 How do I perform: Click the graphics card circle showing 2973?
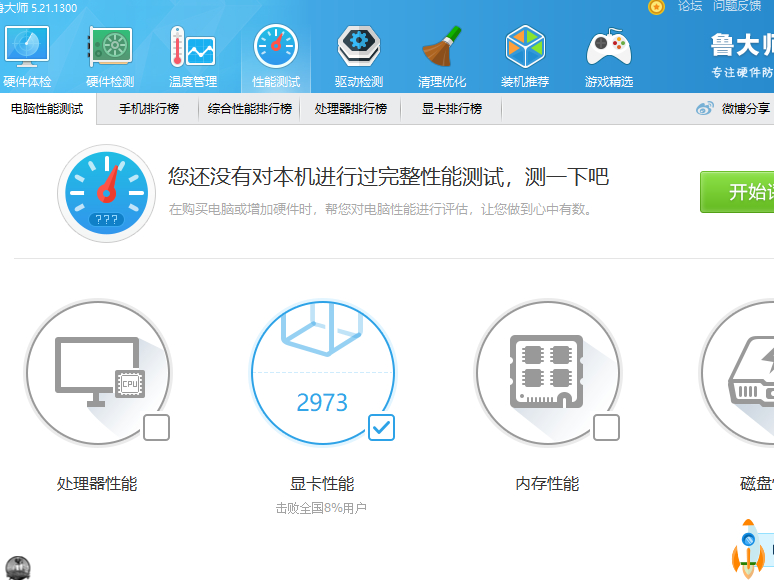click(323, 373)
